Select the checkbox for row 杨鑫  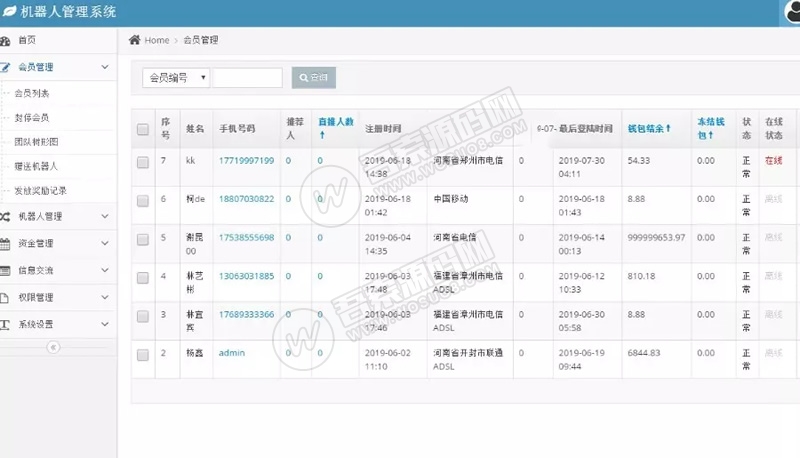[x=143, y=355]
